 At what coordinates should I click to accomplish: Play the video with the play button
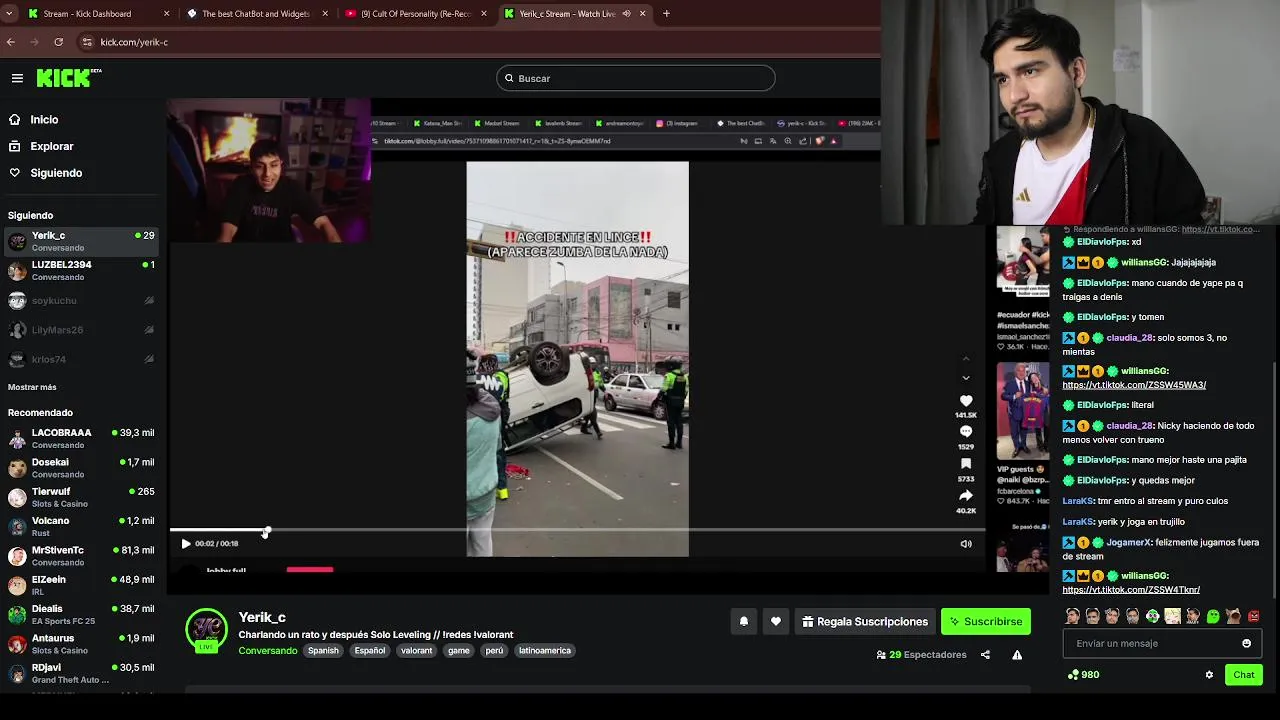tap(185, 544)
